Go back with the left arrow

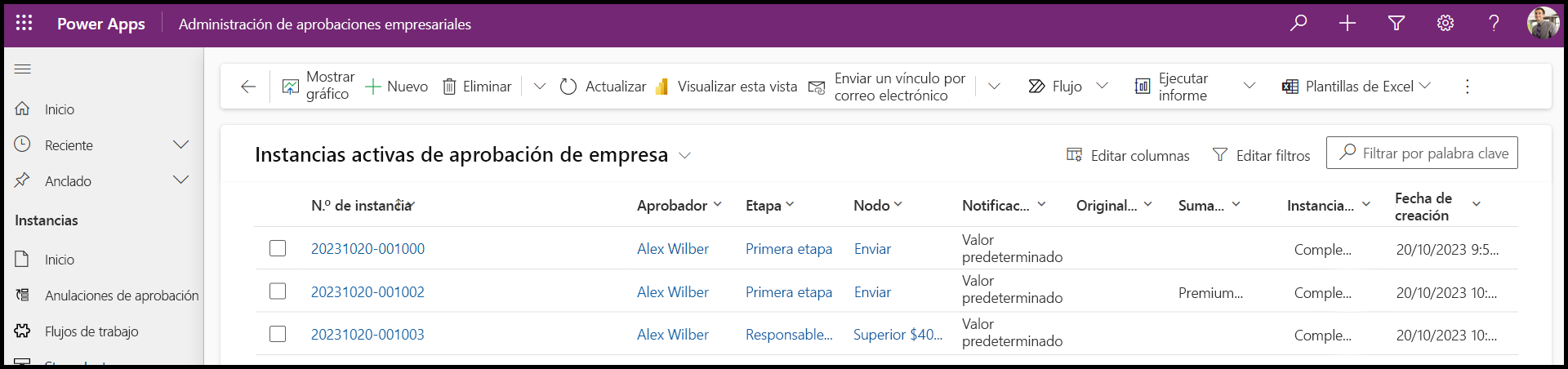248,87
